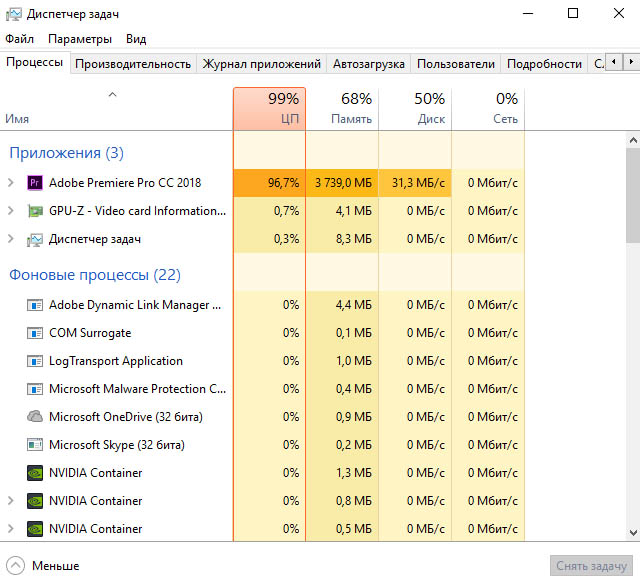Screen dimensions: 640x588
Task: Select Microsoft Skype (32 бита) row
Action: point(262,445)
